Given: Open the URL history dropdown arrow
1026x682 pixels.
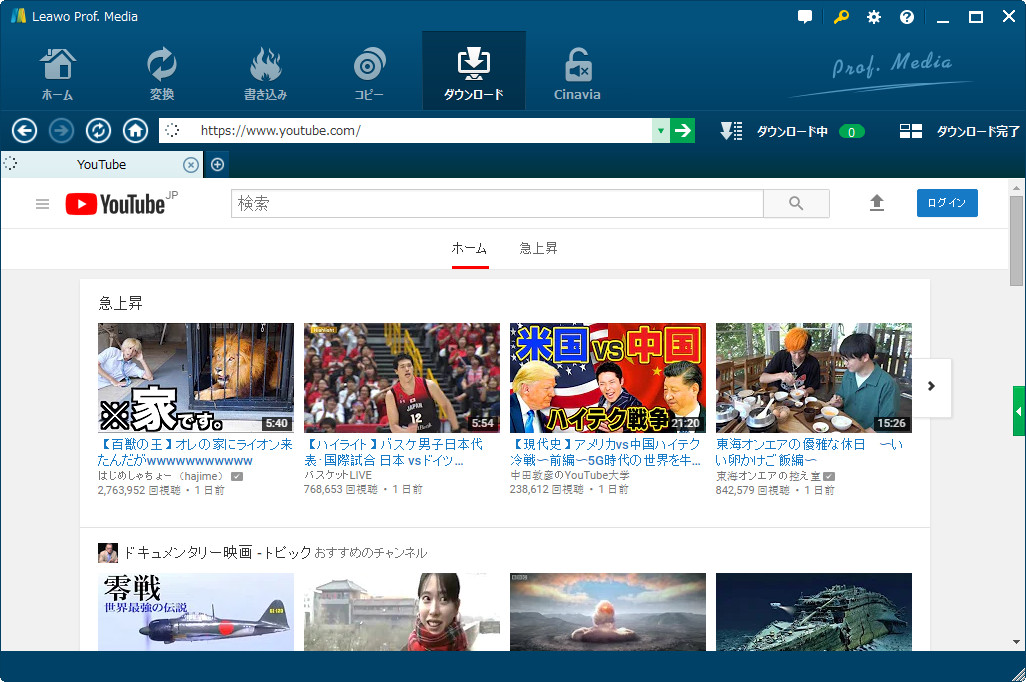Looking at the screenshot, I should 661,130.
